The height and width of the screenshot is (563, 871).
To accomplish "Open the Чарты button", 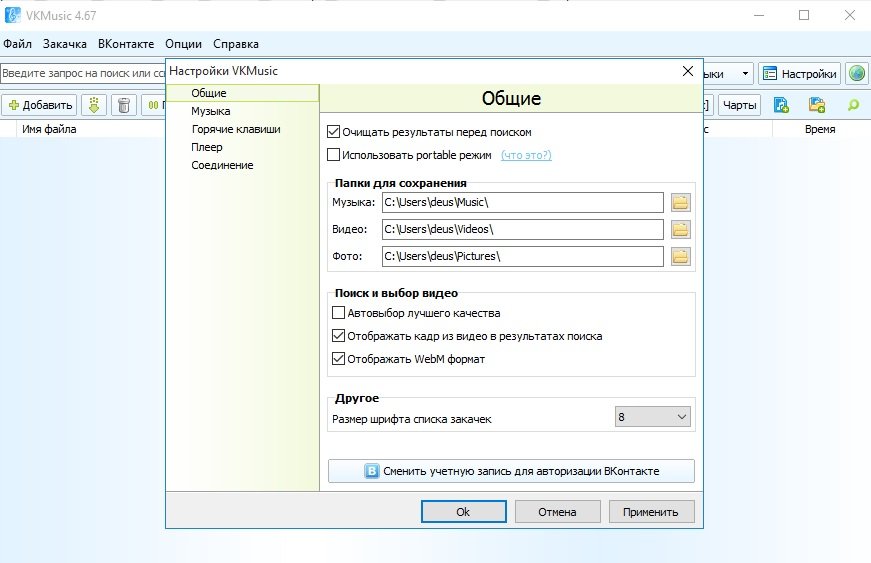I will coord(739,105).
